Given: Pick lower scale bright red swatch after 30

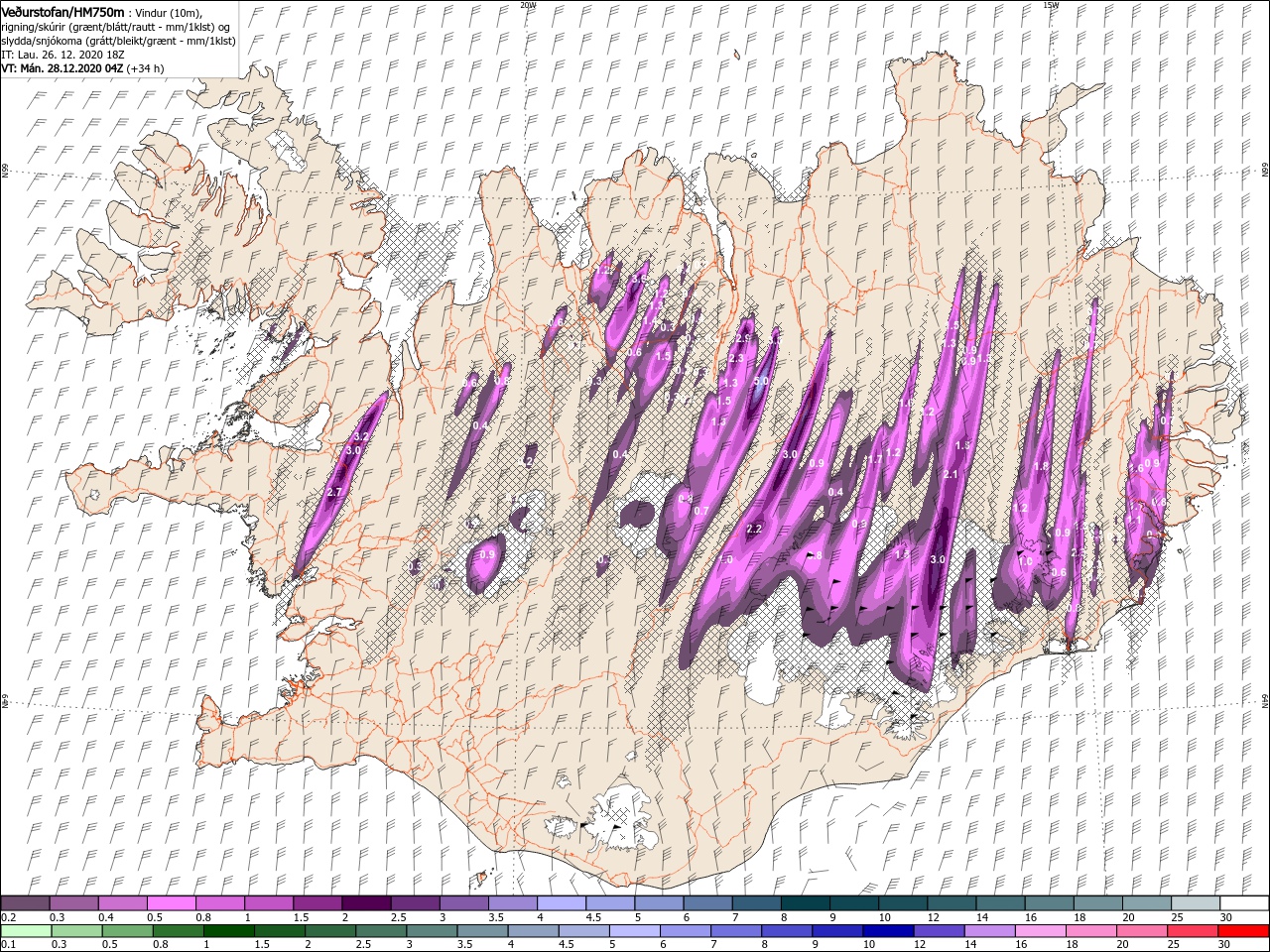Looking at the screenshot, I should [1243, 931].
